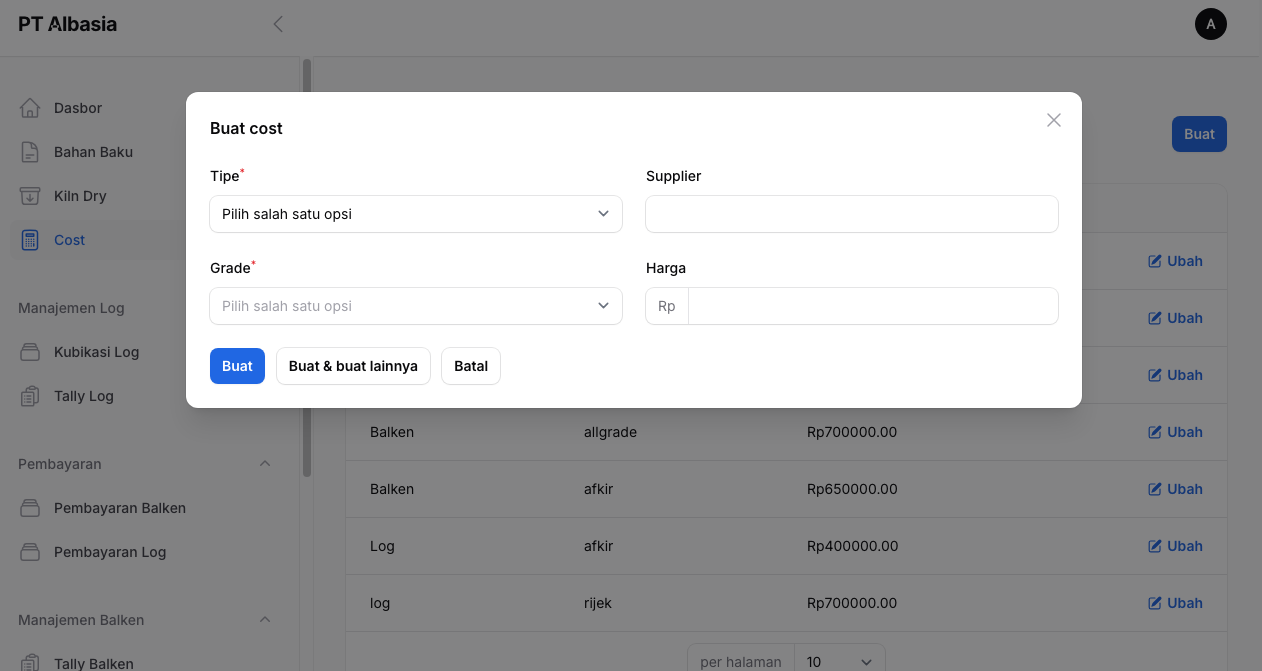Image resolution: width=1262 pixels, height=671 pixels.
Task: Click the Pembayaran Balken icon
Action: [30, 508]
